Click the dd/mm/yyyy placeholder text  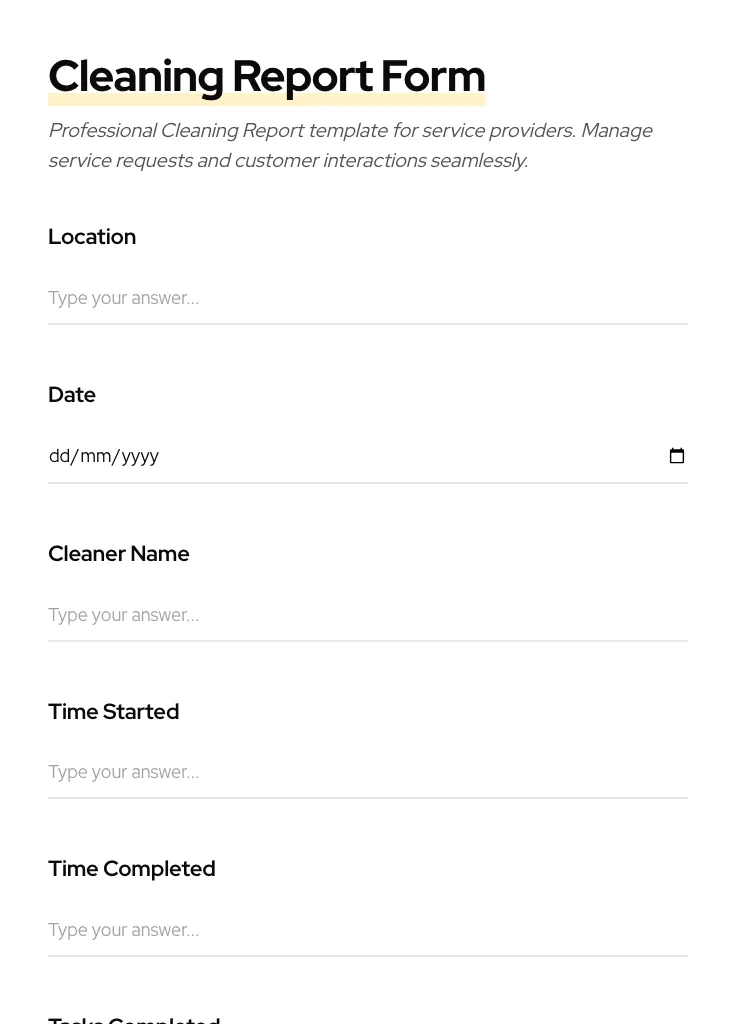click(104, 456)
